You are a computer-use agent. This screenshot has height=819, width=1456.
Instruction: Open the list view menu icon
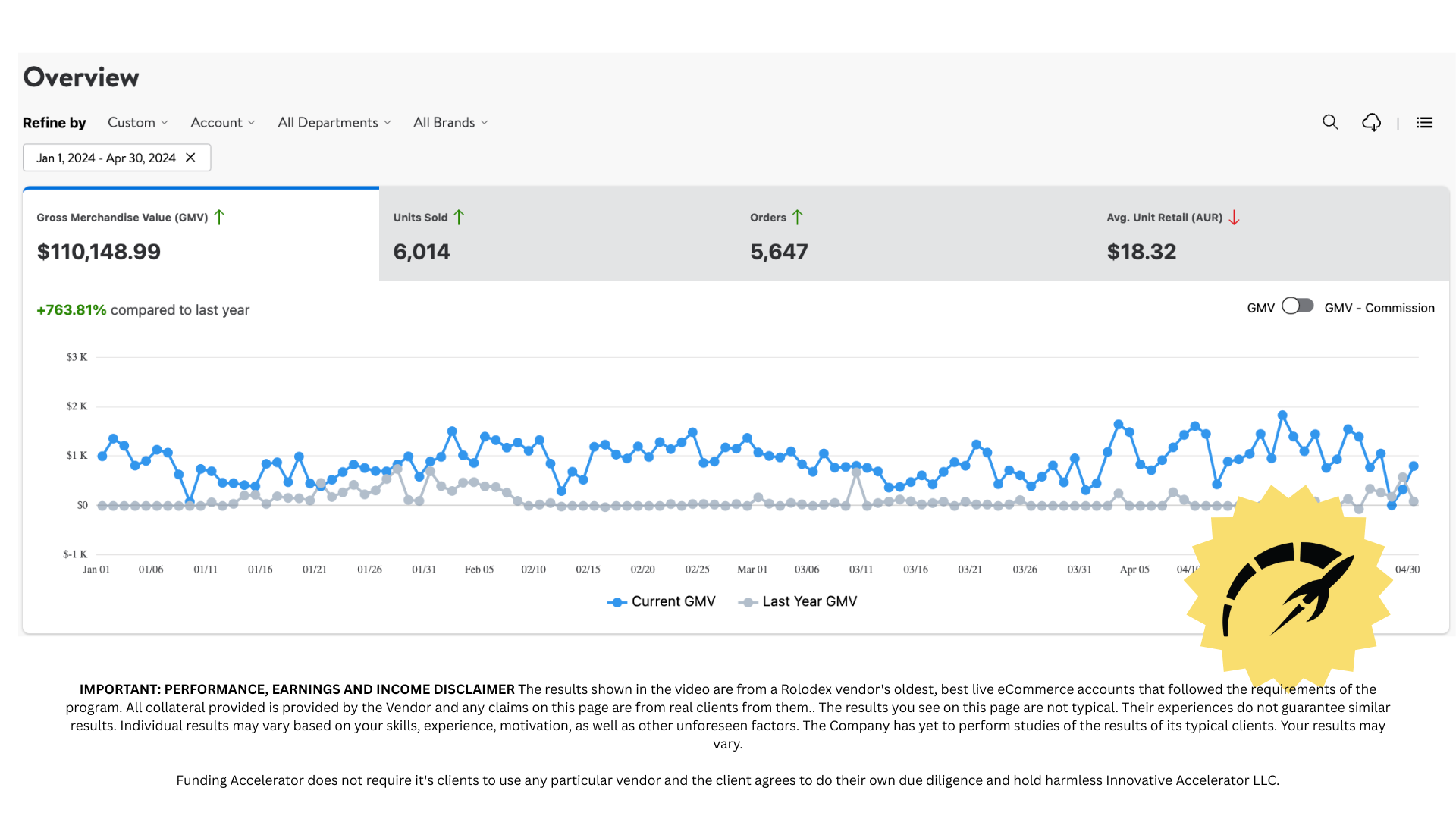coord(1424,122)
